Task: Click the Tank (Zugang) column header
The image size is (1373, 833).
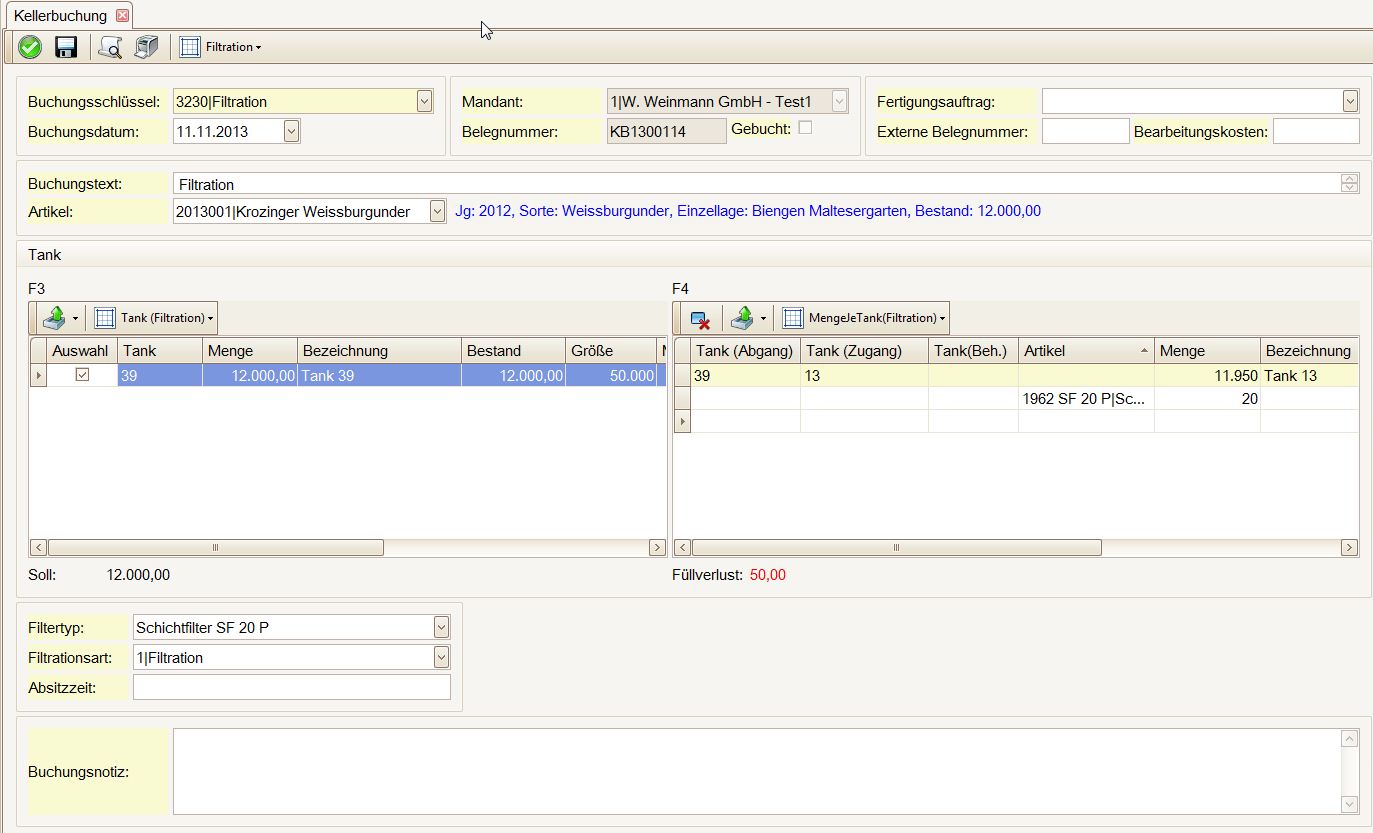Action: 864,351
